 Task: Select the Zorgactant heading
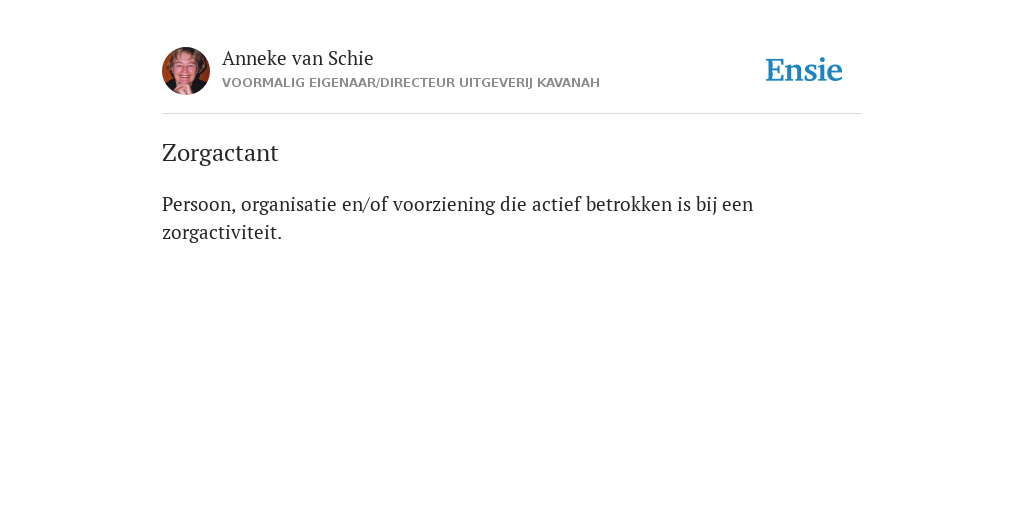tap(220, 153)
